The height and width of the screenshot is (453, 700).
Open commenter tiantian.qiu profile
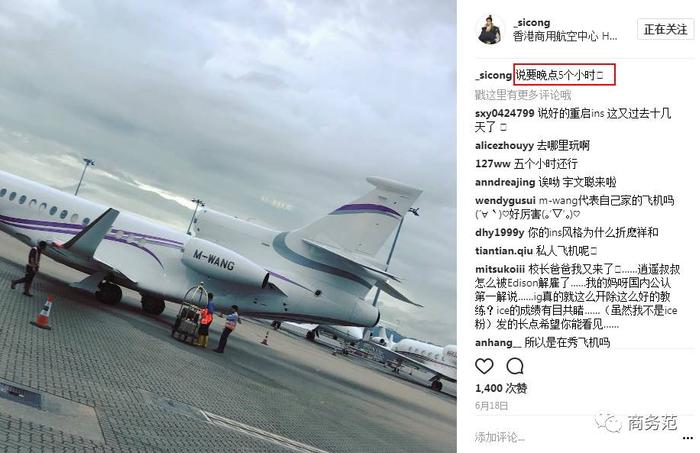click(504, 251)
